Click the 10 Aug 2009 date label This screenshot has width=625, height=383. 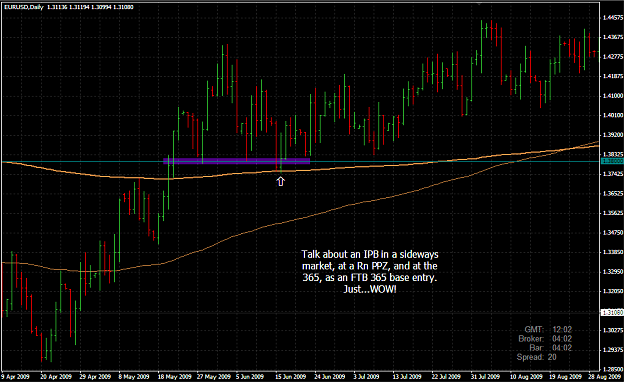[527, 377]
